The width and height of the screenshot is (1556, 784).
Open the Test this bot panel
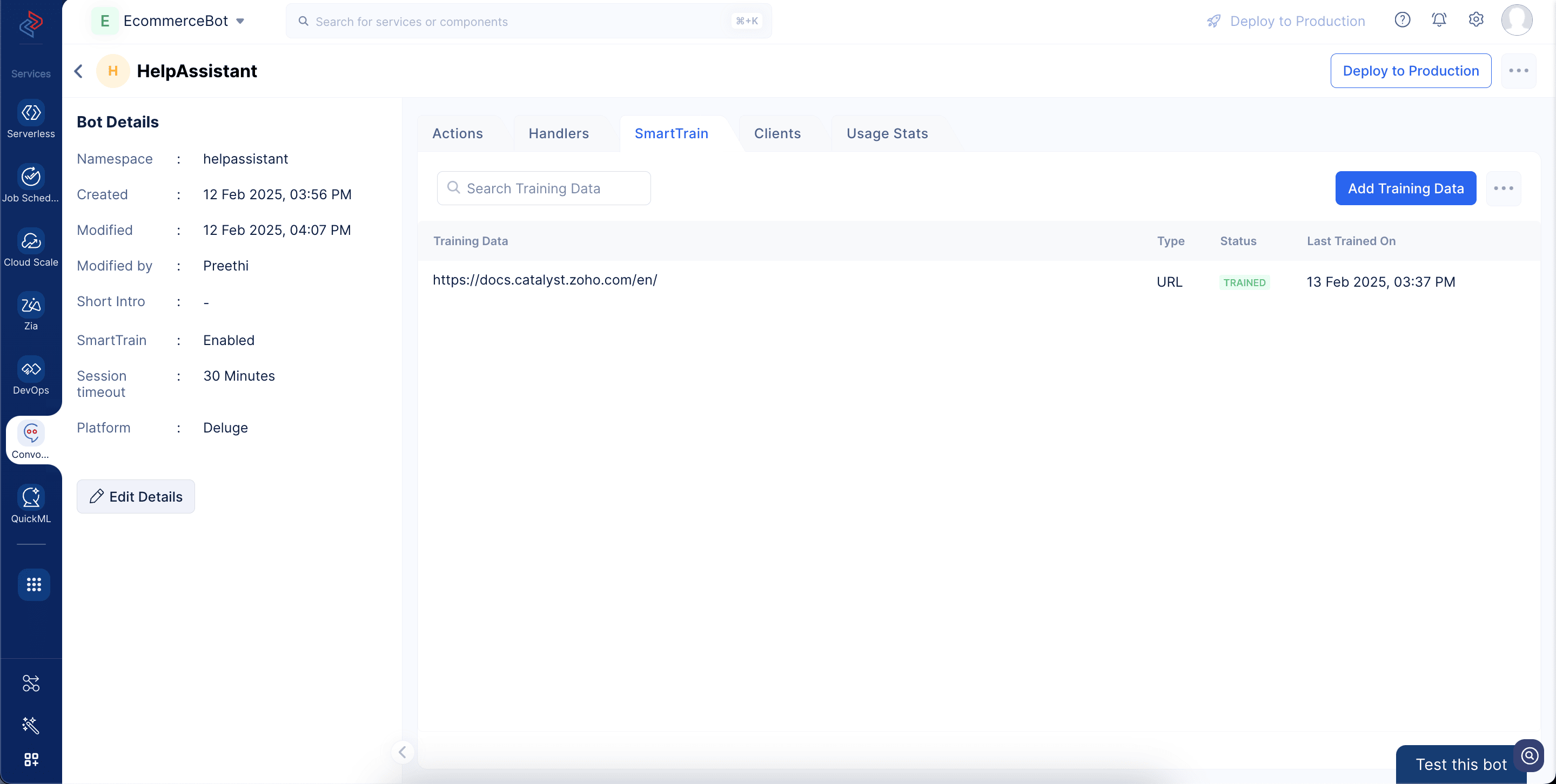click(x=1460, y=764)
